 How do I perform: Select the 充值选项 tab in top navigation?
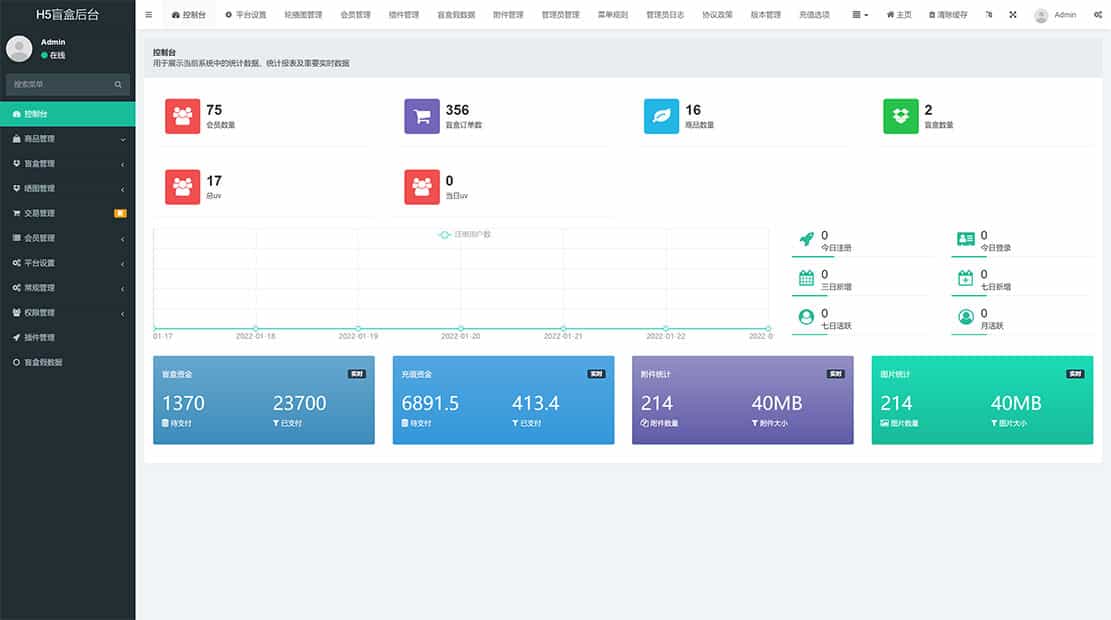813,15
